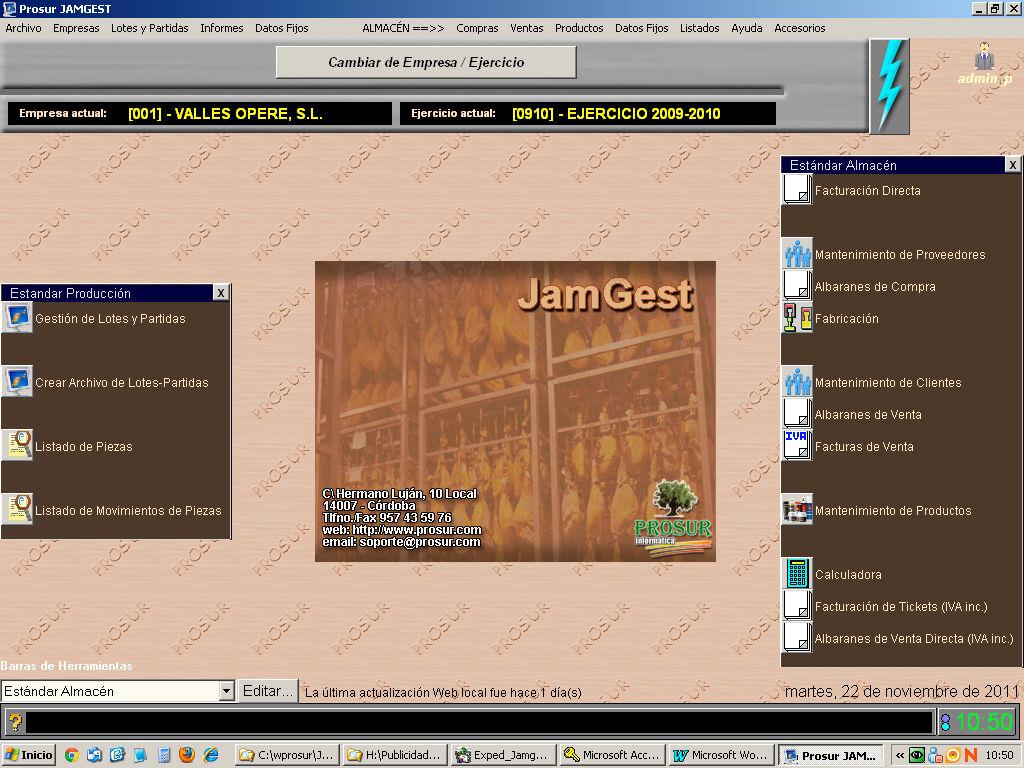Close the Estandar Producción panel

tap(221, 293)
